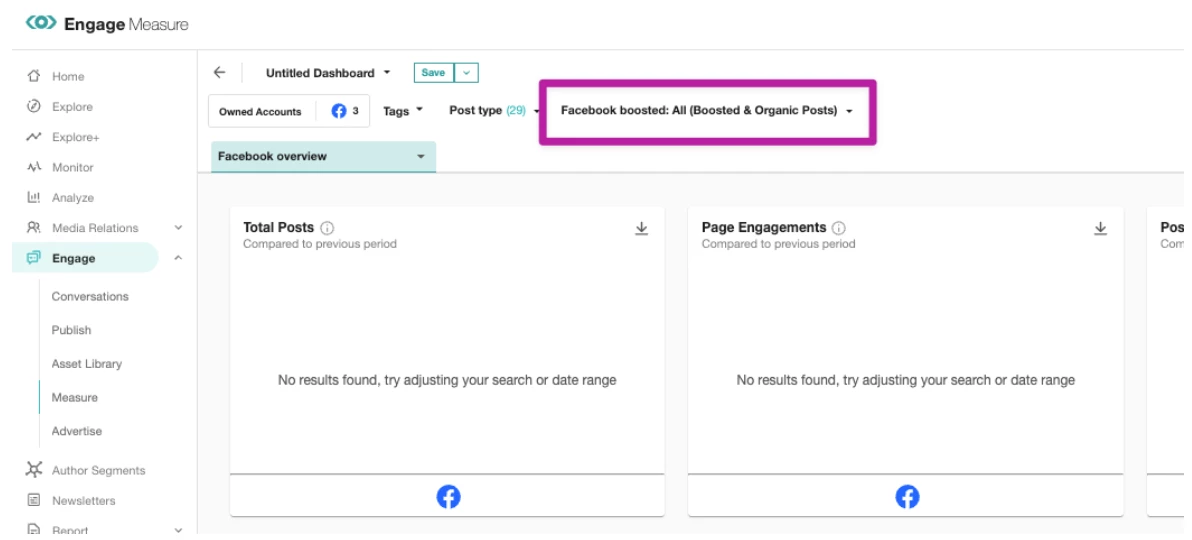Image resolution: width=1192 pixels, height=540 pixels.
Task: Click the Author Segments network icon
Action: (x=33, y=470)
